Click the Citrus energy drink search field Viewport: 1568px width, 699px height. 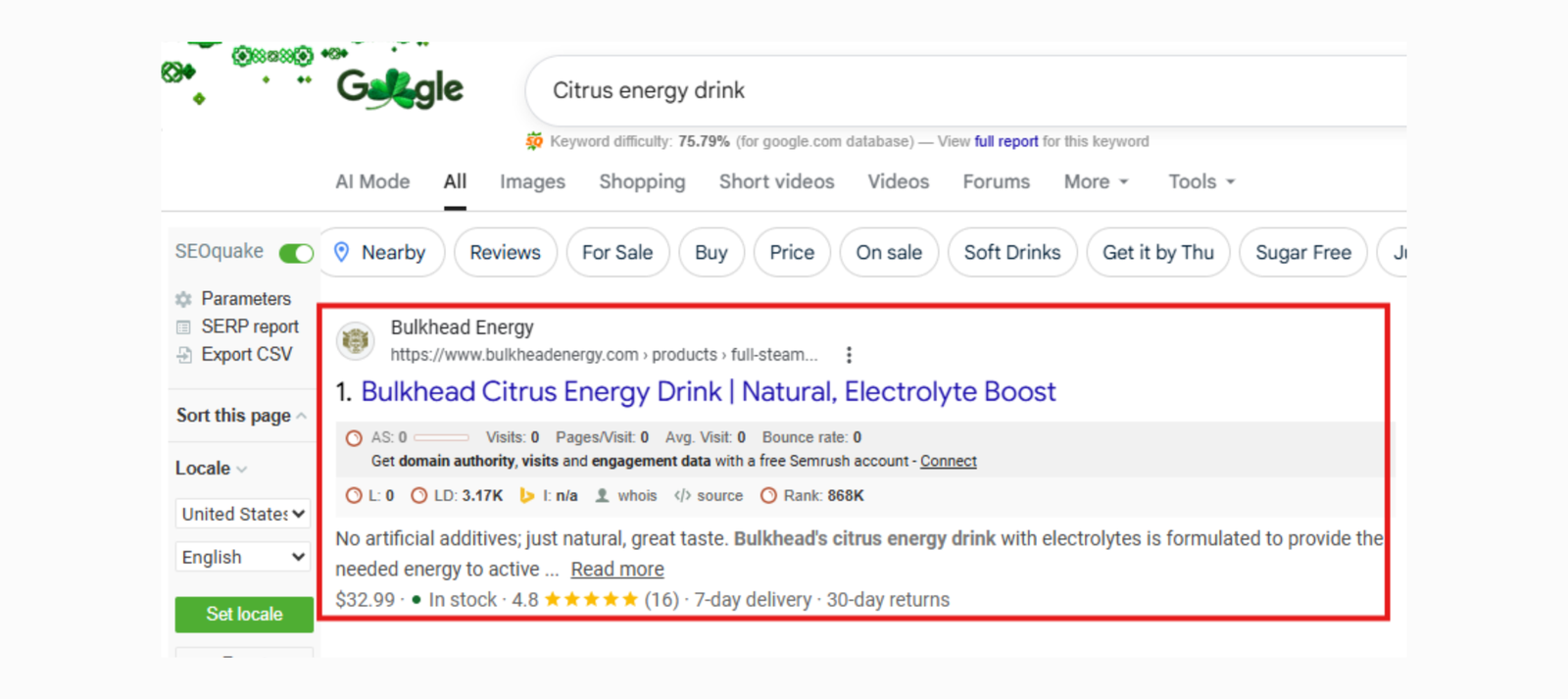click(882, 90)
